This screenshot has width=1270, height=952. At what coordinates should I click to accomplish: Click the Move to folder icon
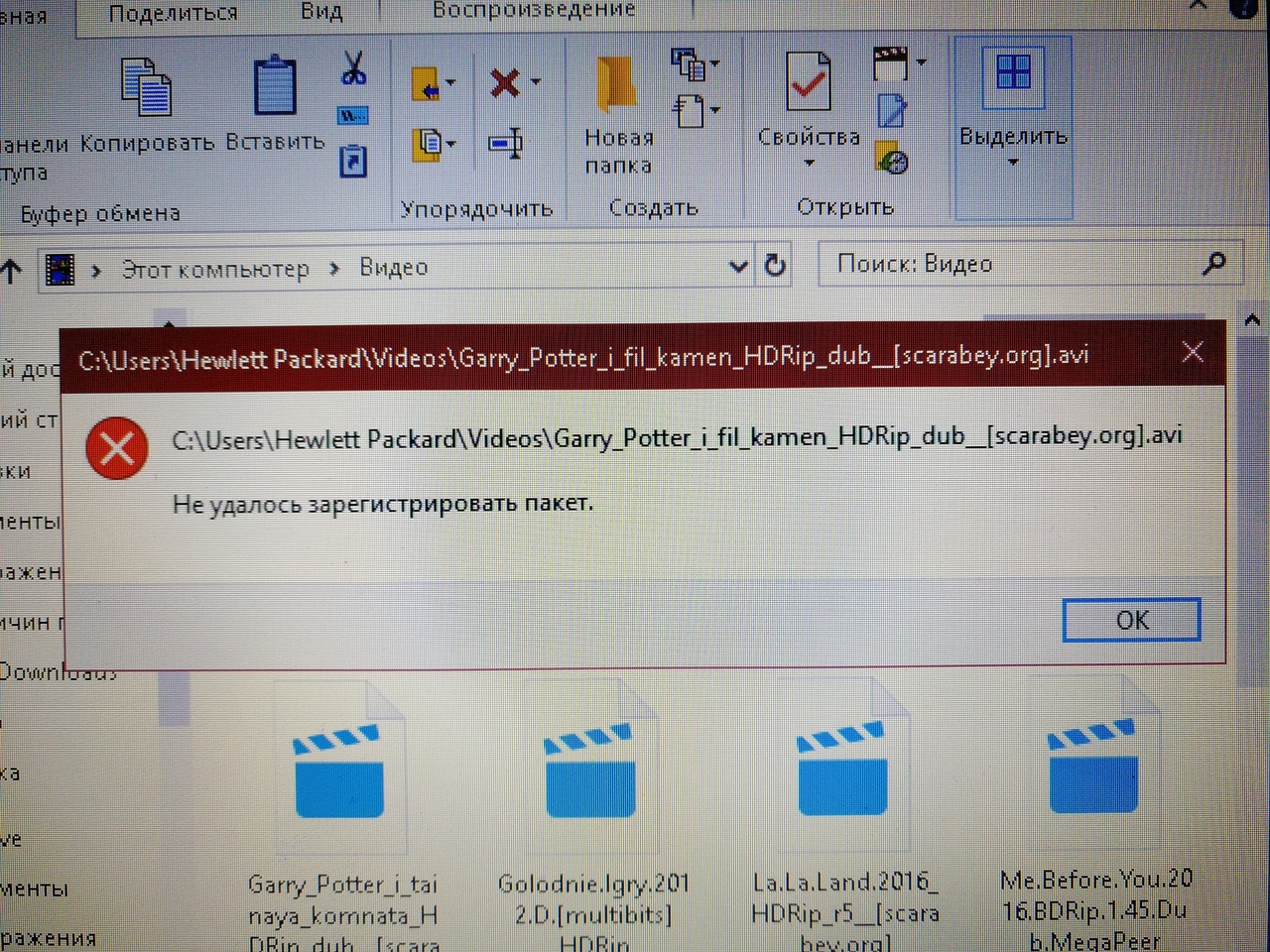click(x=426, y=83)
